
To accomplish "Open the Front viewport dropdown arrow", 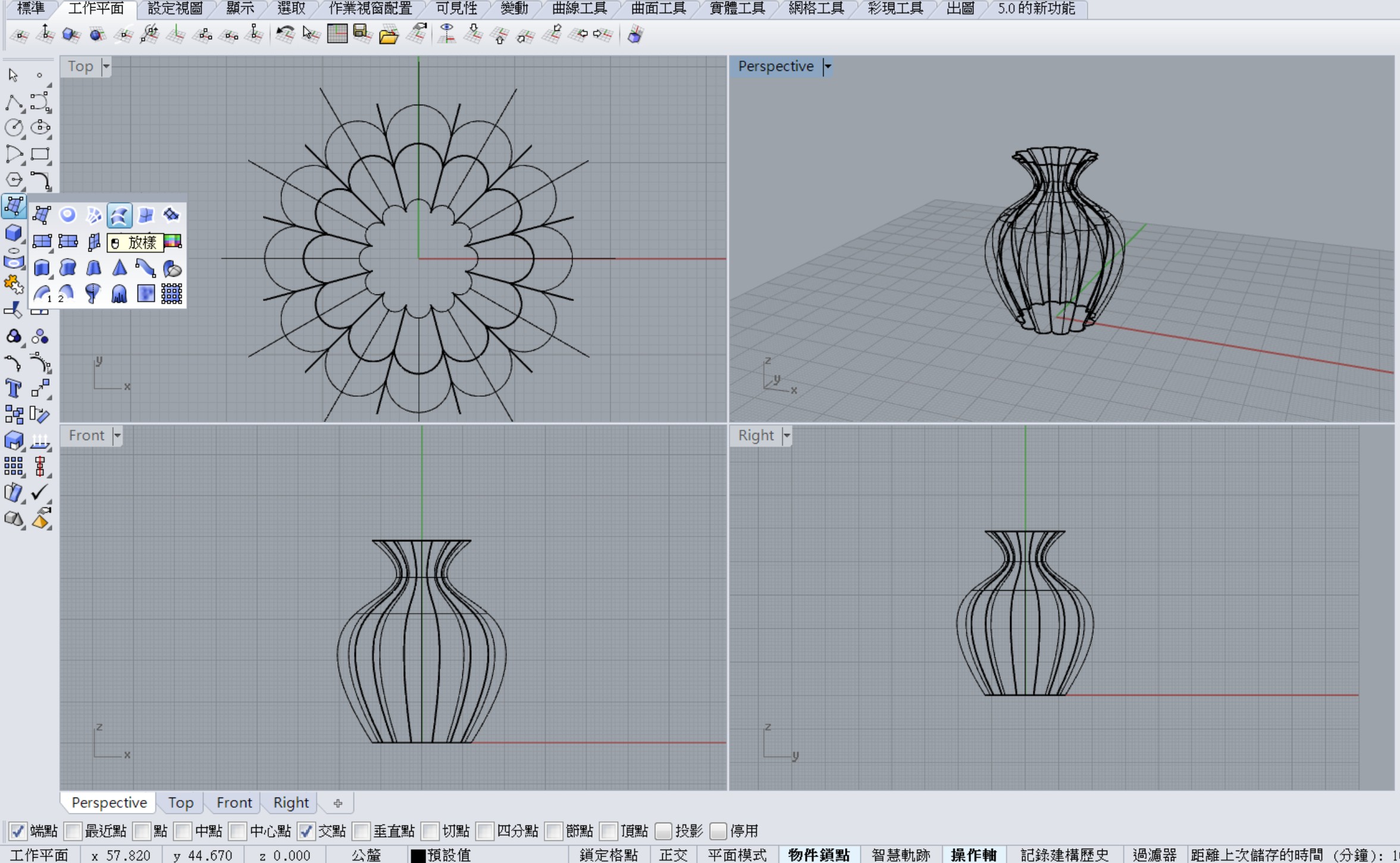I will [117, 436].
